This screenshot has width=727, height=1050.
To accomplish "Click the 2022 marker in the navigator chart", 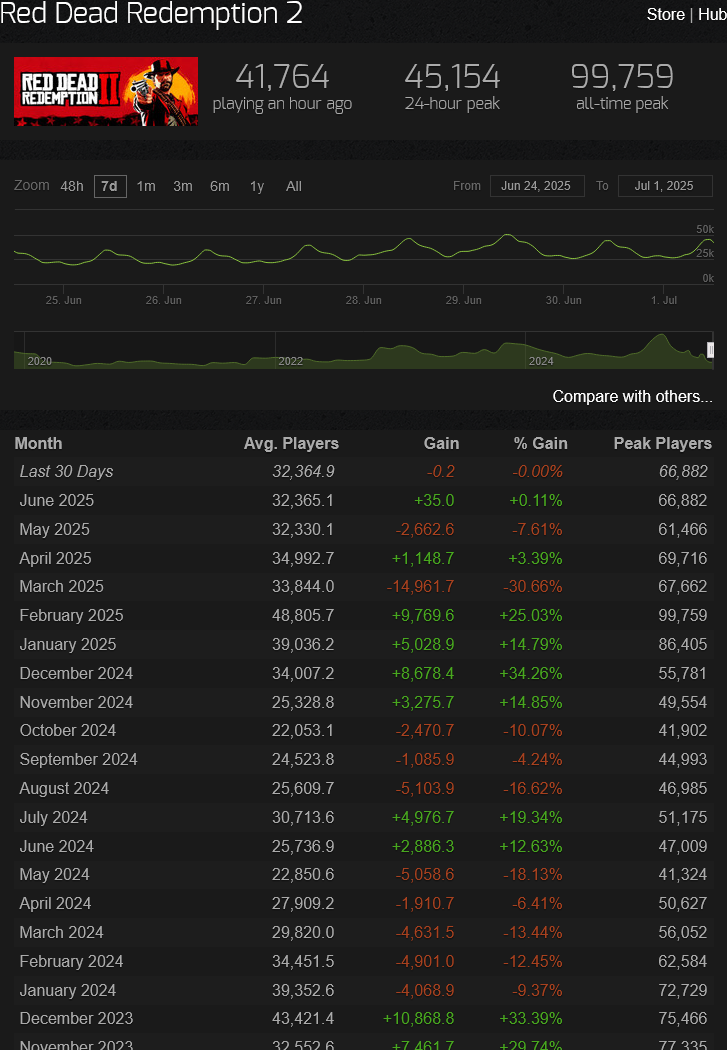I will pos(291,361).
